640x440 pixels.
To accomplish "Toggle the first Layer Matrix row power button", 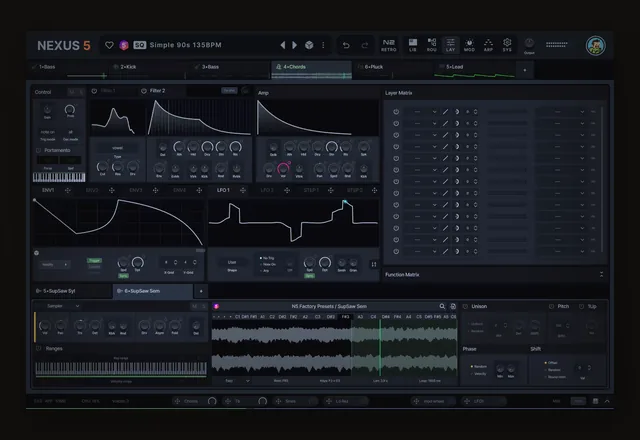I will [396, 111].
